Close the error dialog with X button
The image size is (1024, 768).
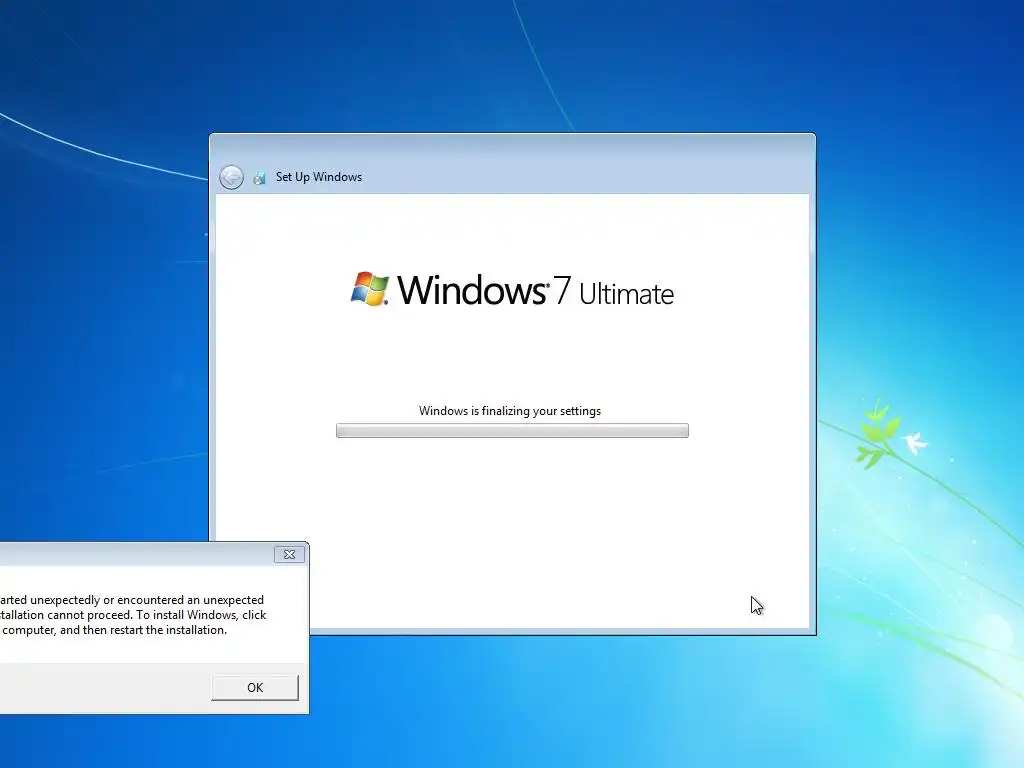[289, 554]
